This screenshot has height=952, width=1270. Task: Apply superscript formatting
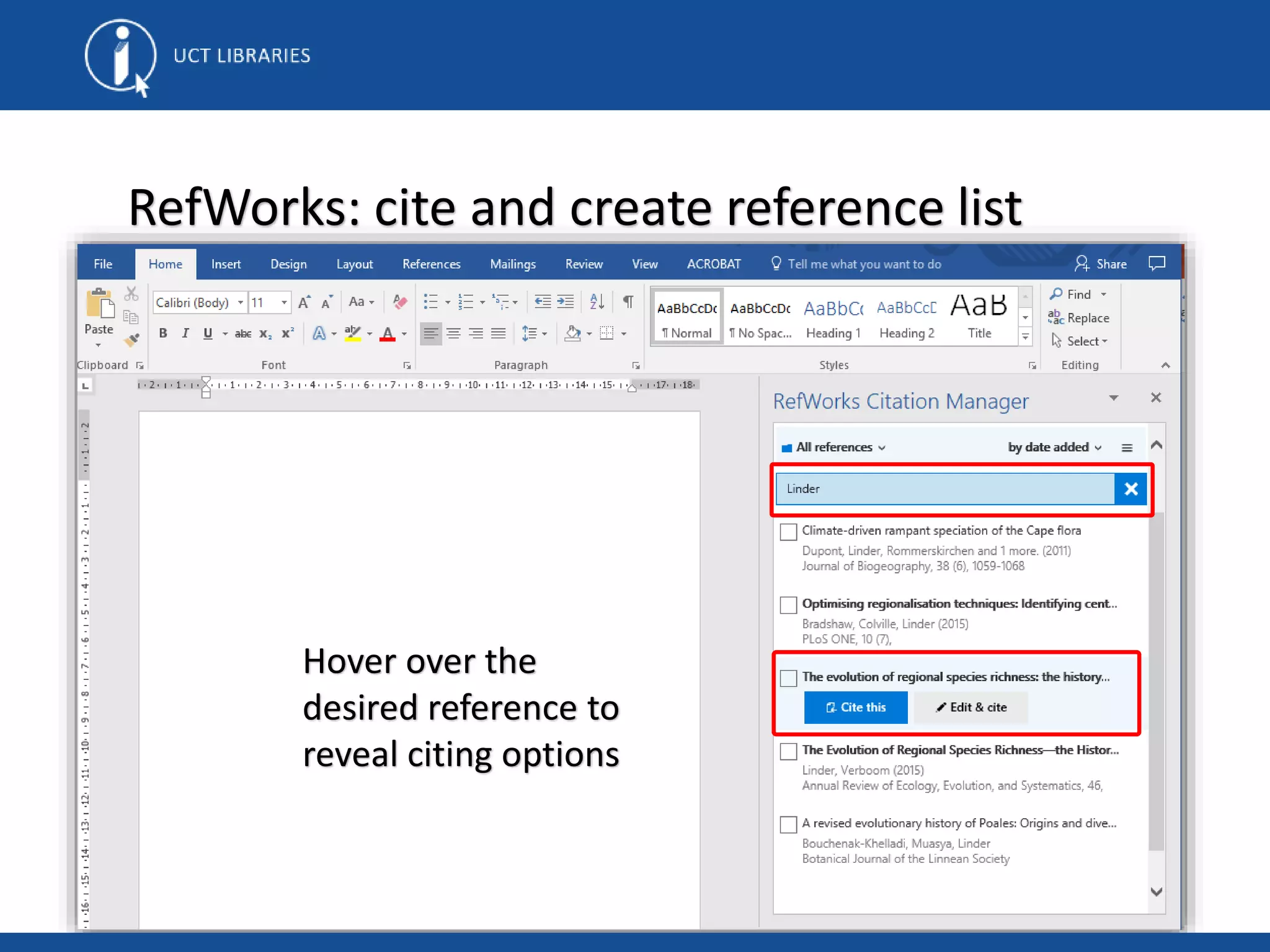288,333
